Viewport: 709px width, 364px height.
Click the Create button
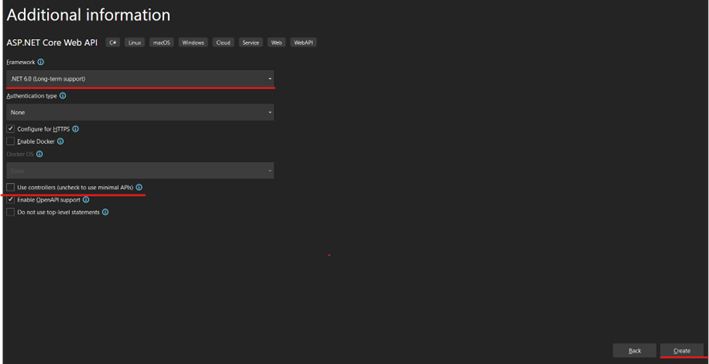click(x=682, y=350)
